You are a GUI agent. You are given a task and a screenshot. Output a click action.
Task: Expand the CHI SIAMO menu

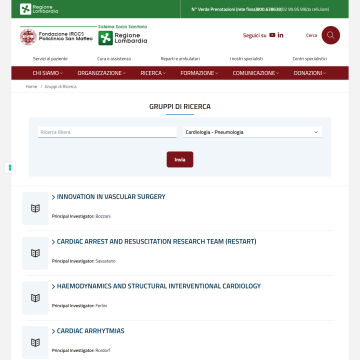click(x=48, y=73)
